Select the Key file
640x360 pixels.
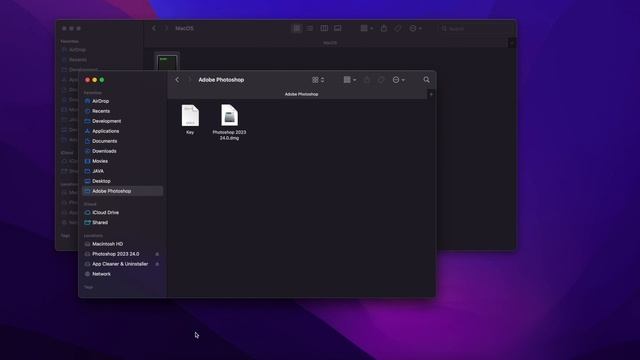tap(190, 119)
